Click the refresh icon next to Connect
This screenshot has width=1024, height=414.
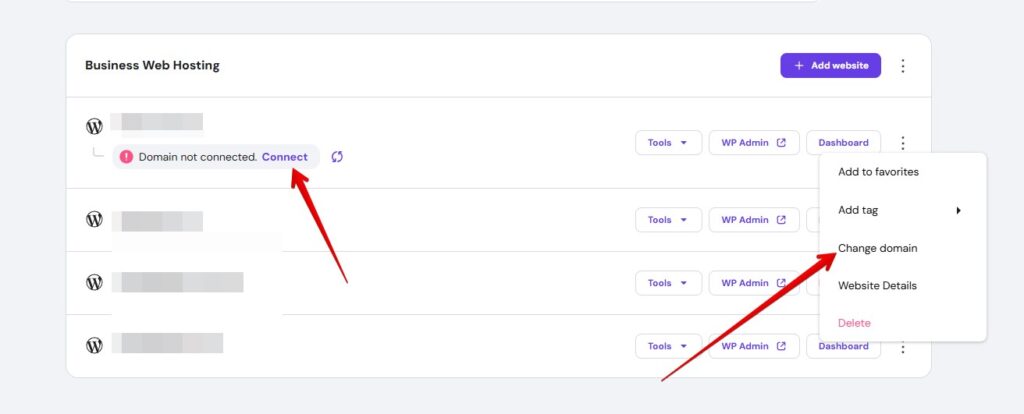click(337, 157)
